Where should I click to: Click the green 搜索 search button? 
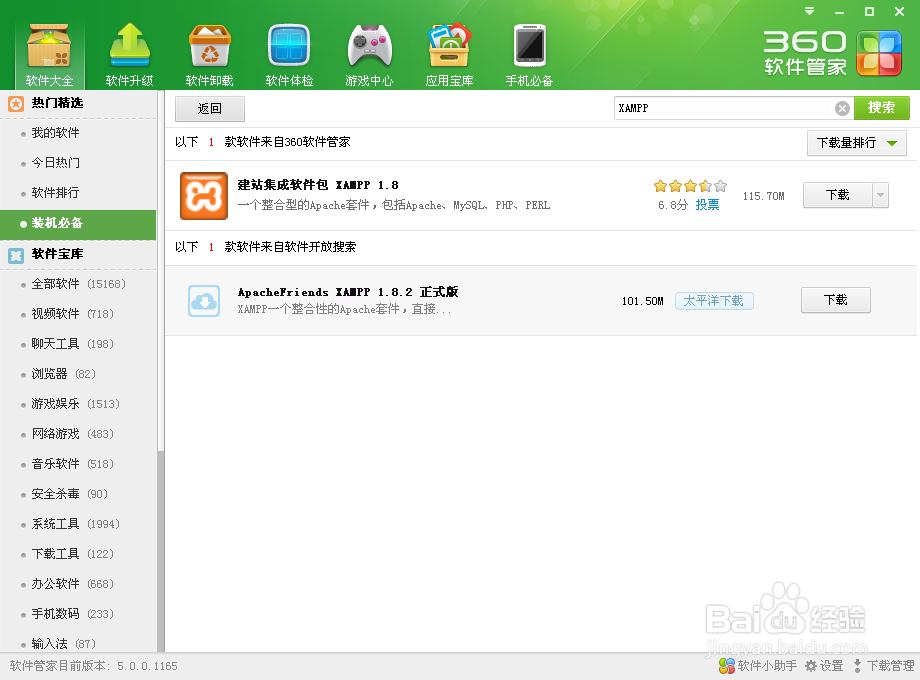point(882,108)
